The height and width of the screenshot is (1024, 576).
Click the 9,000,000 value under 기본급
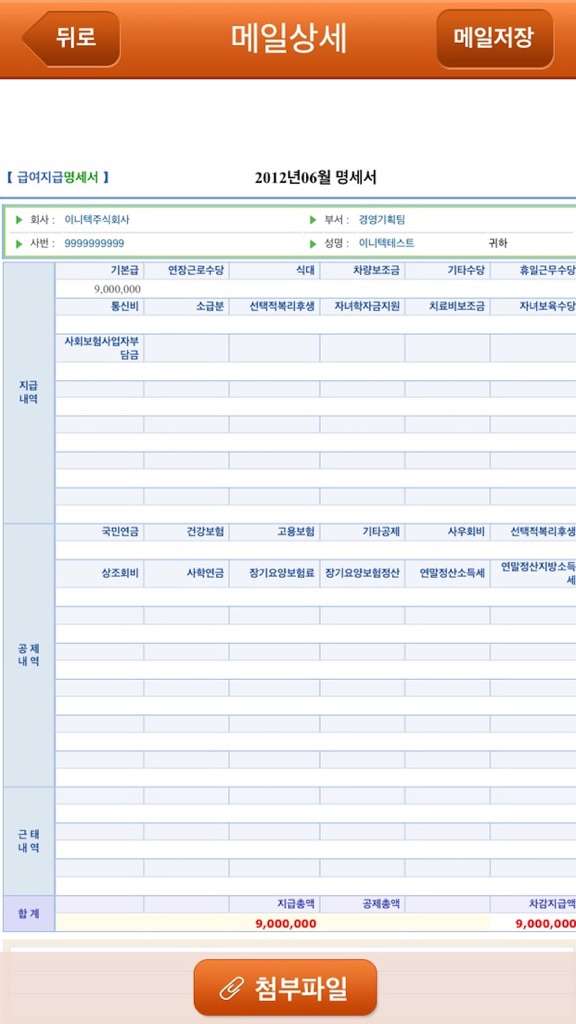(x=118, y=289)
